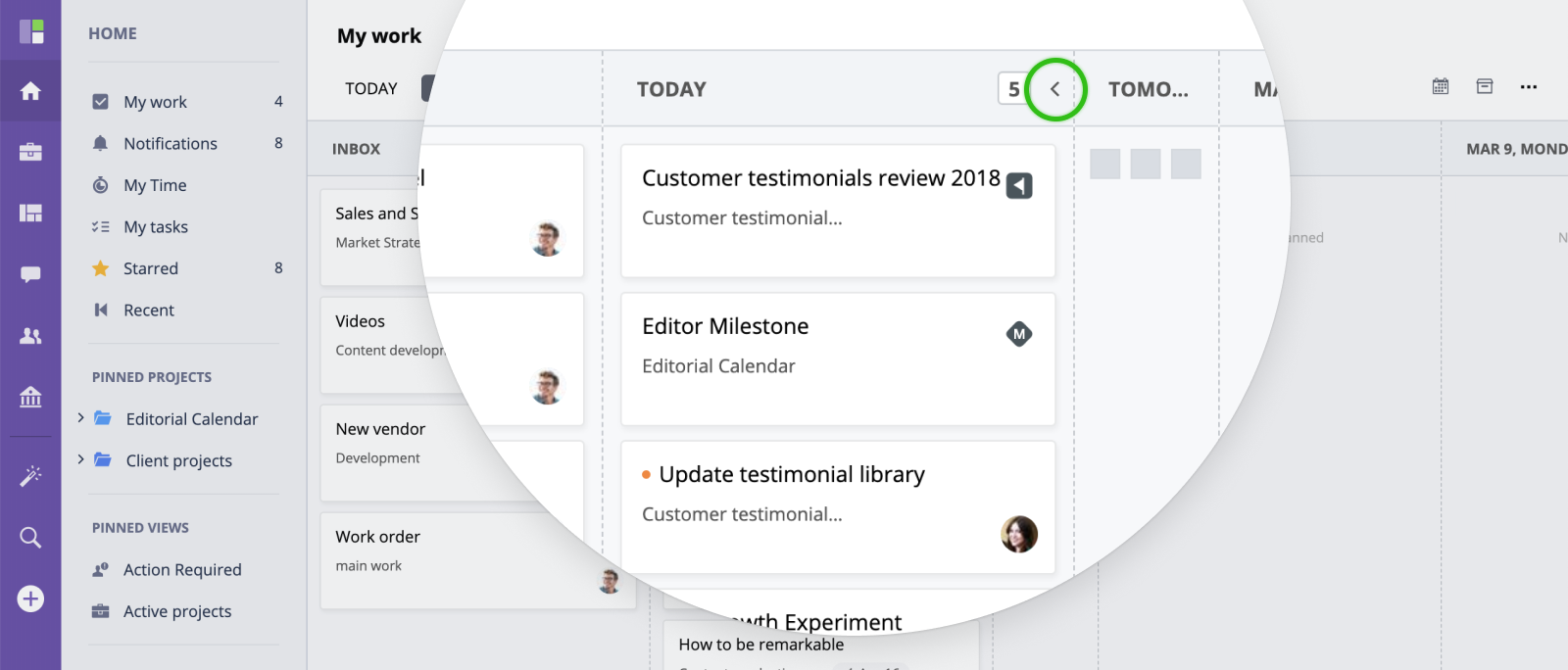Open the Client projects folder
The height and width of the screenshot is (670, 1568).
pyautogui.click(x=179, y=460)
